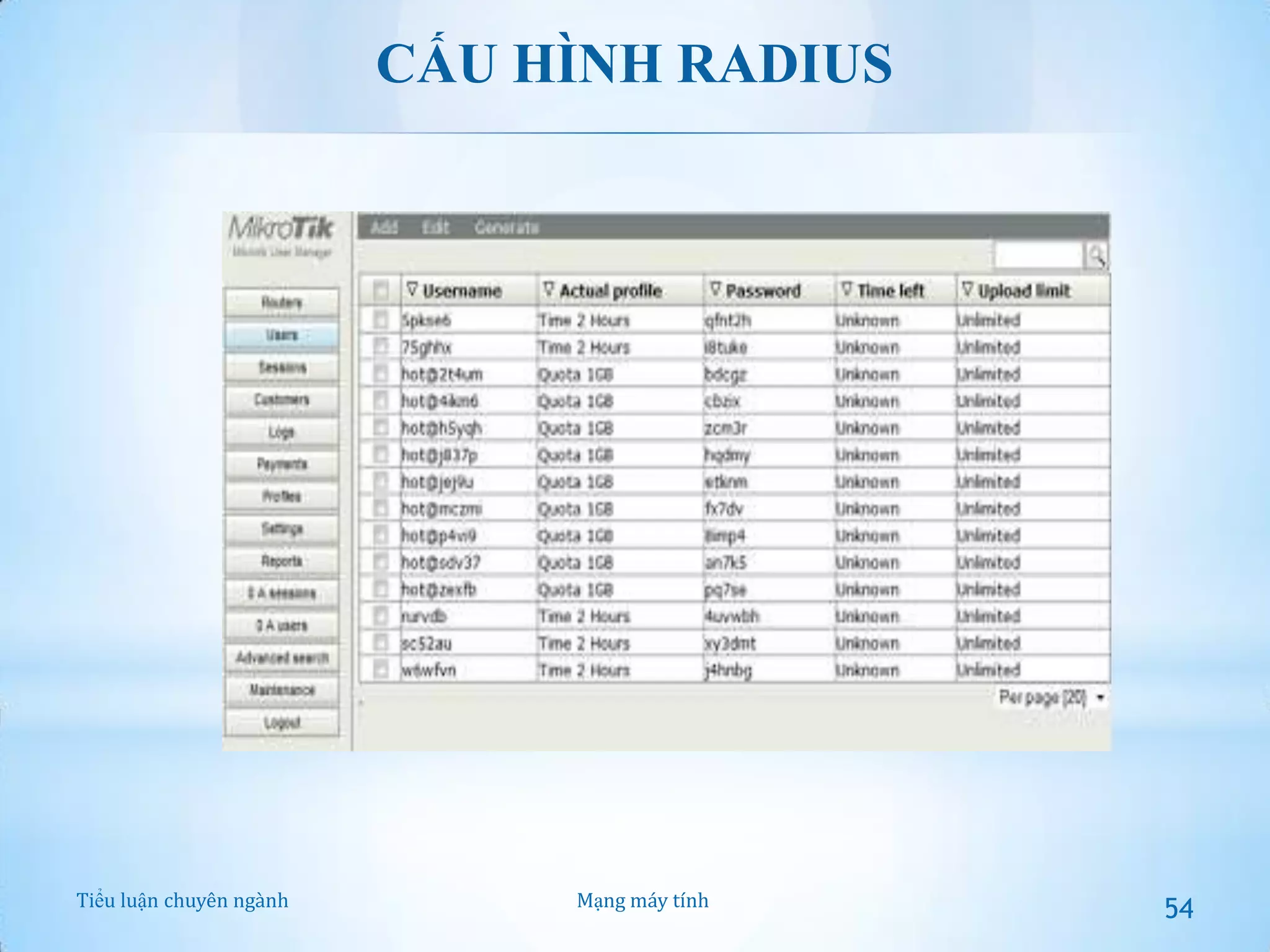1270x952 pixels.
Task: Sort by Username column filter arrow
Action: click(412, 289)
